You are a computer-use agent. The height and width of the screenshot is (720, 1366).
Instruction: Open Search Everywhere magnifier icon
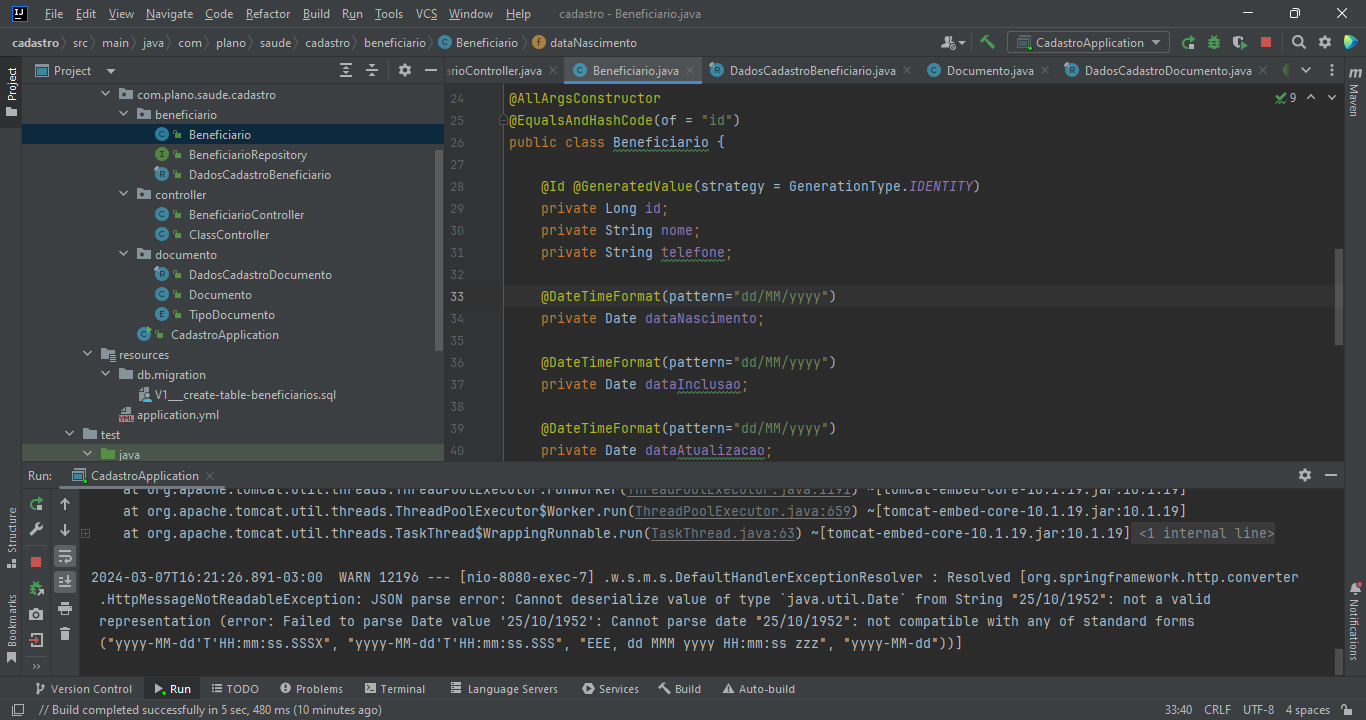click(1299, 43)
